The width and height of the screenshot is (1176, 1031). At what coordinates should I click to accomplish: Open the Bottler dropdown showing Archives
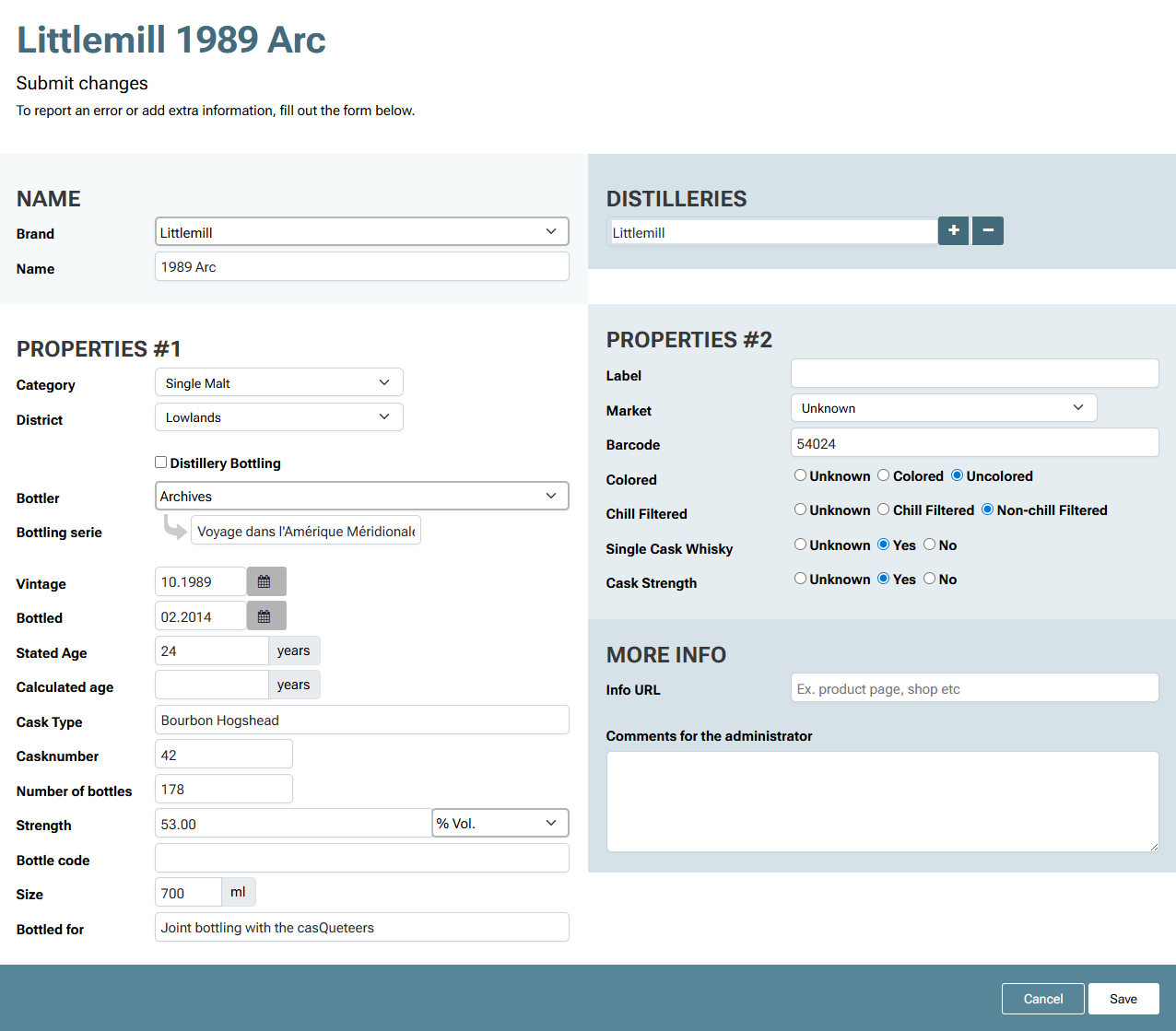click(361, 496)
